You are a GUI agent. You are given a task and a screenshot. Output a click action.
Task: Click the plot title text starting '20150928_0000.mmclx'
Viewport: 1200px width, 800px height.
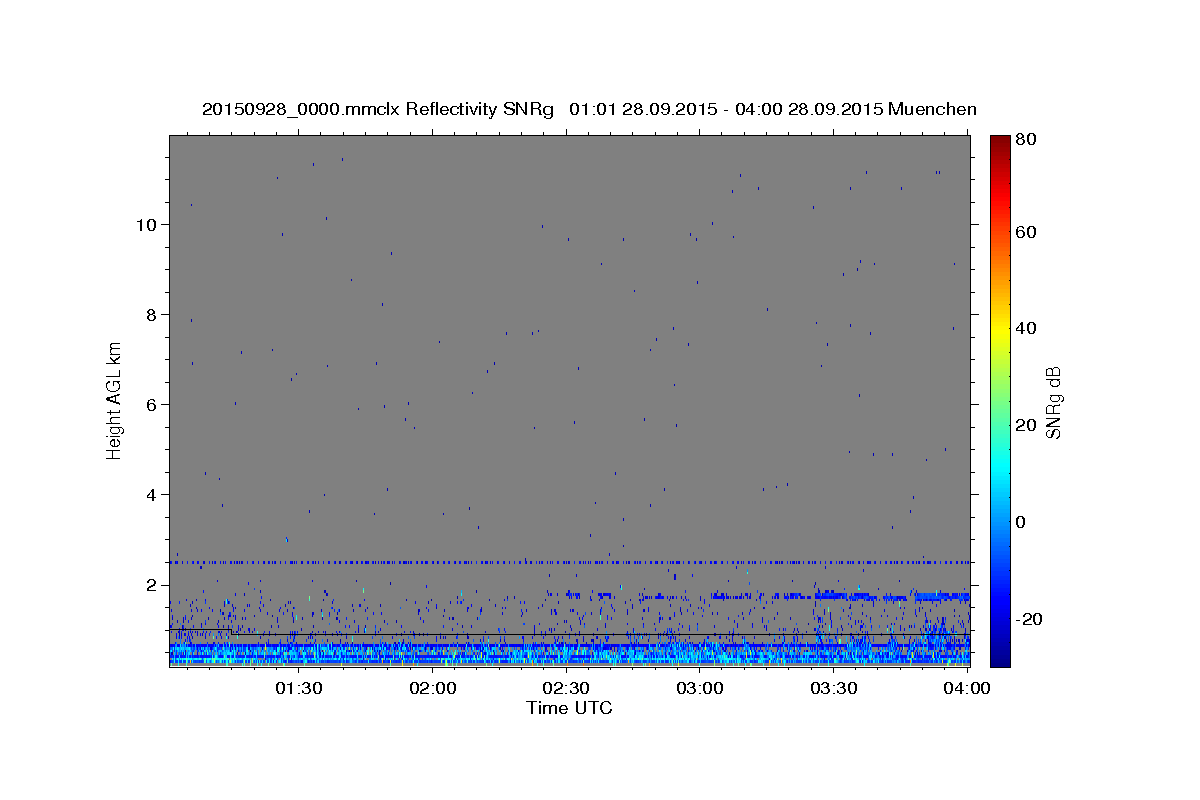click(589, 109)
